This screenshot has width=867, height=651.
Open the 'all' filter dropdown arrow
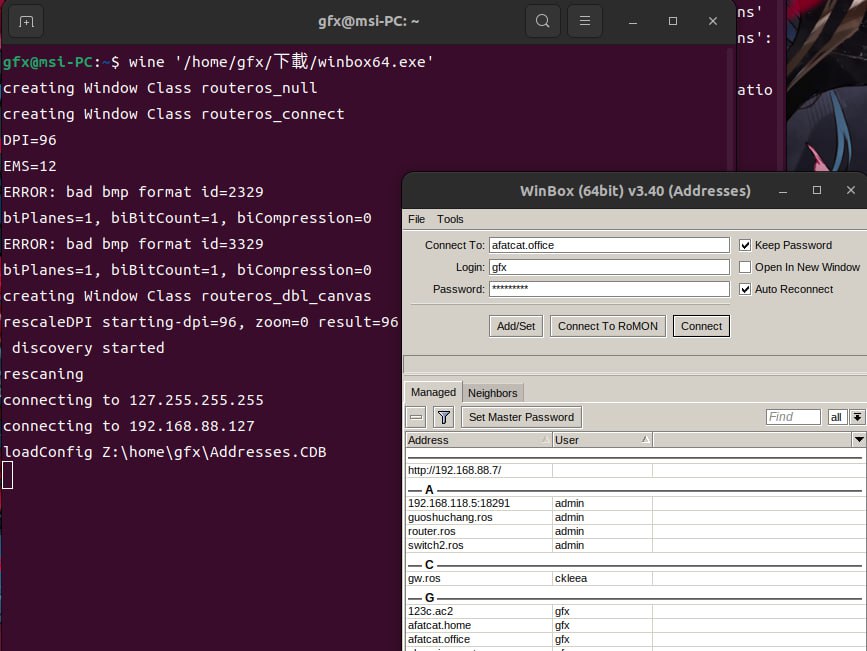click(858, 417)
